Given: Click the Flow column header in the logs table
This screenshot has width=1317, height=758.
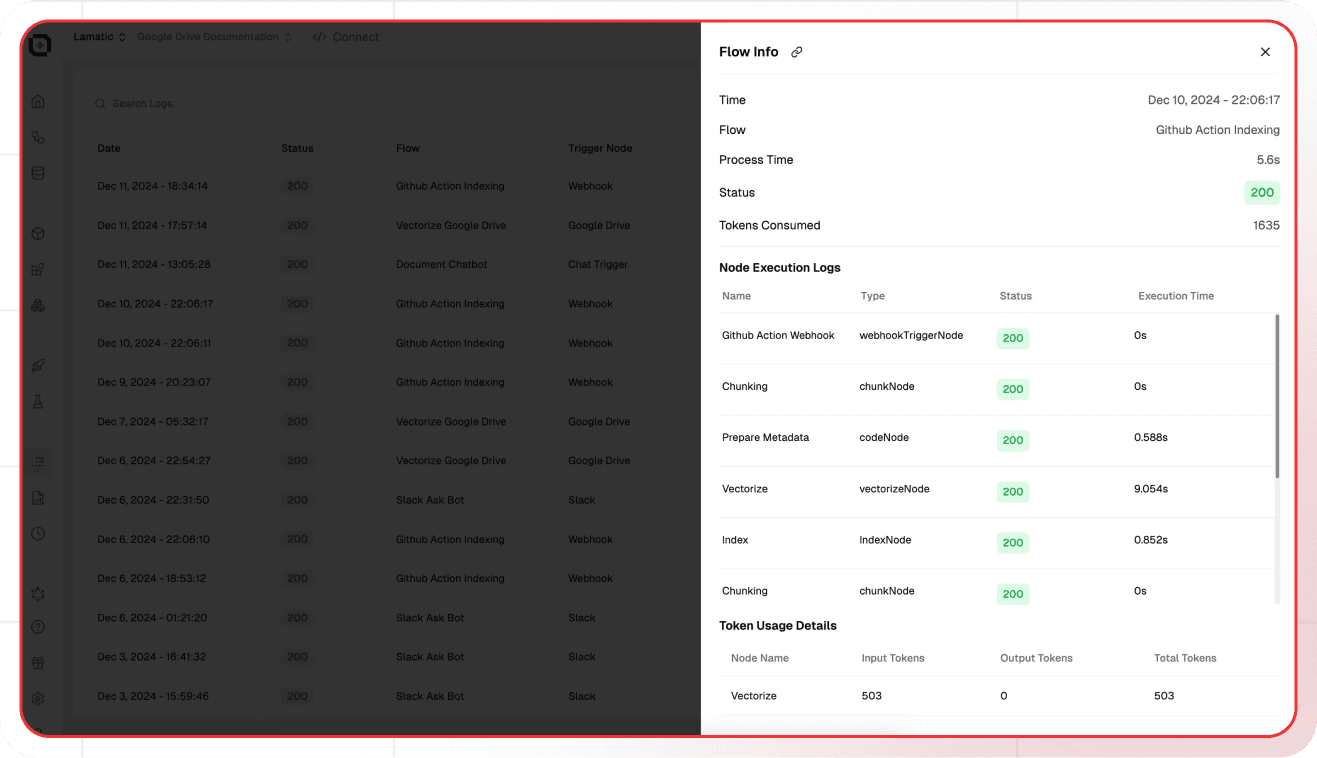Looking at the screenshot, I should (408, 148).
